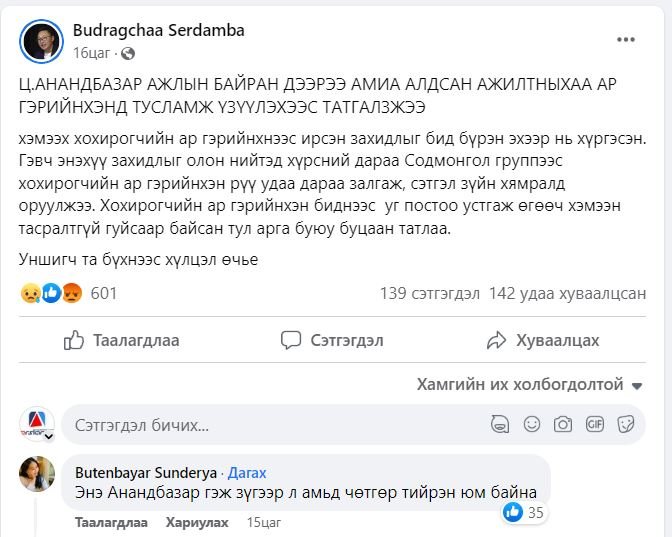
Task: Click the camera icon to attach photo
Action: point(563,424)
